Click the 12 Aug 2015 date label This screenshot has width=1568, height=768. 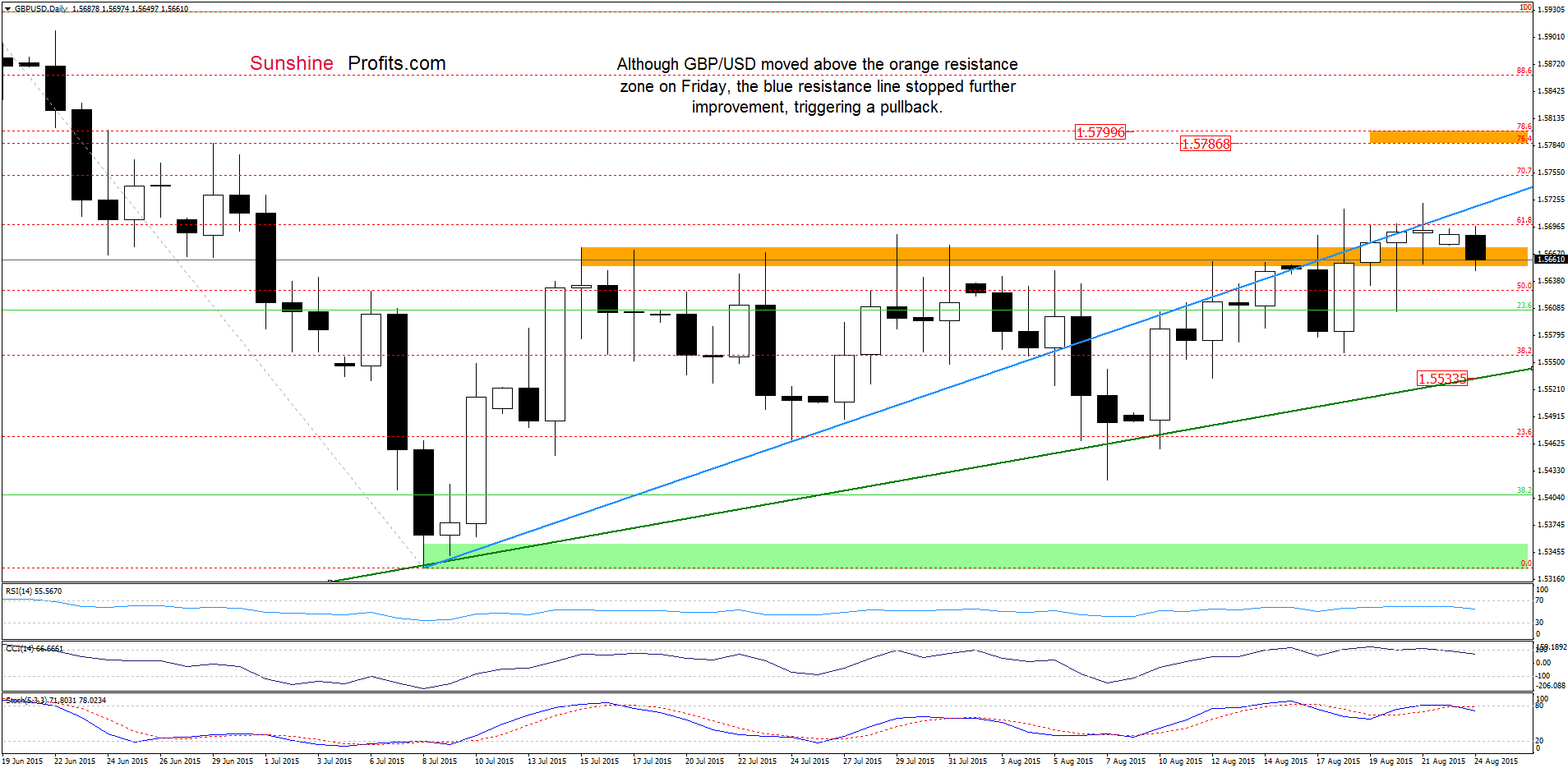[1233, 761]
